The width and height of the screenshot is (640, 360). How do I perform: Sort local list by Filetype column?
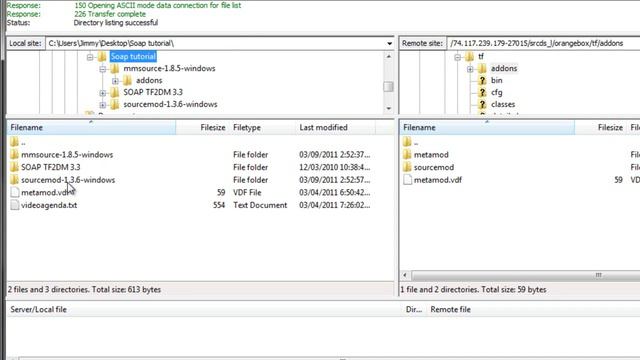click(262, 127)
